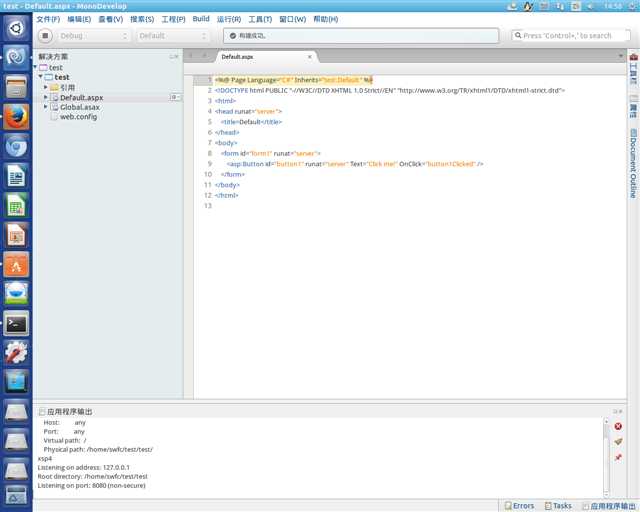
Task: Select the 引用 folder in solution tree
Action: click(x=67, y=87)
